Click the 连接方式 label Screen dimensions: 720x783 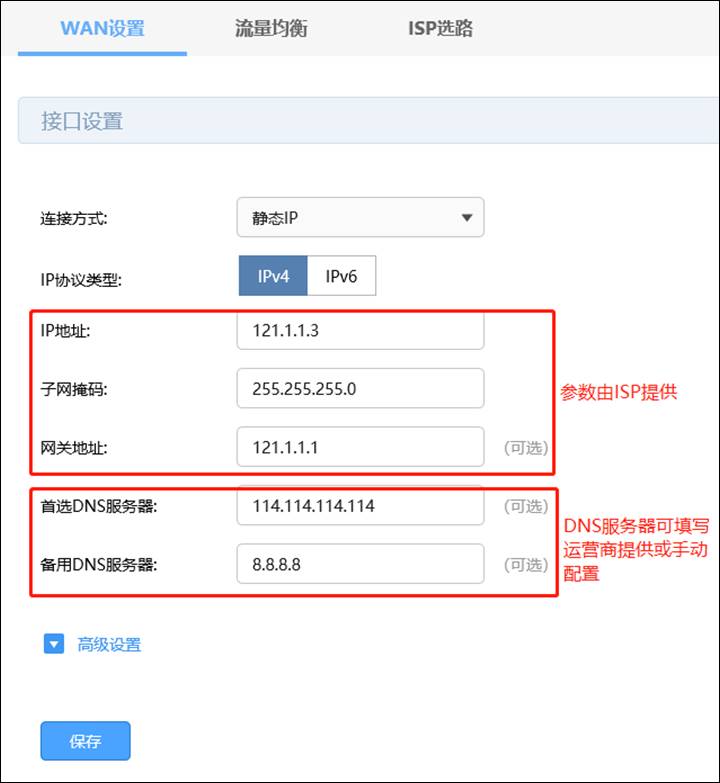[x=73, y=219]
